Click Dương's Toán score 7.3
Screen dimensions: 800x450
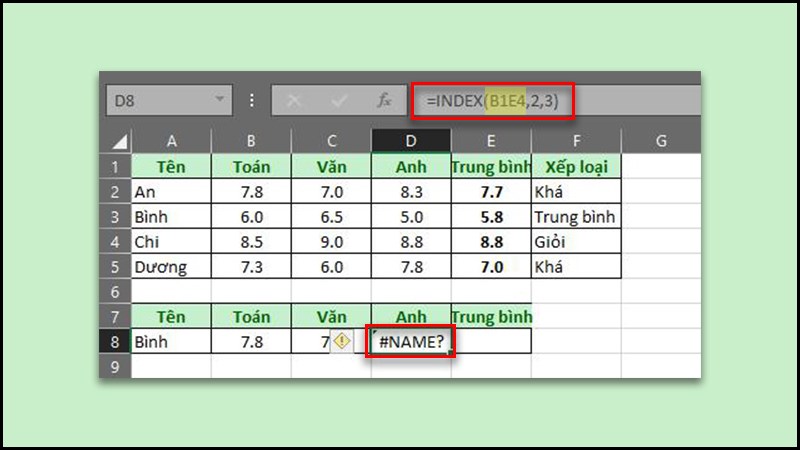click(x=251, y=267)
